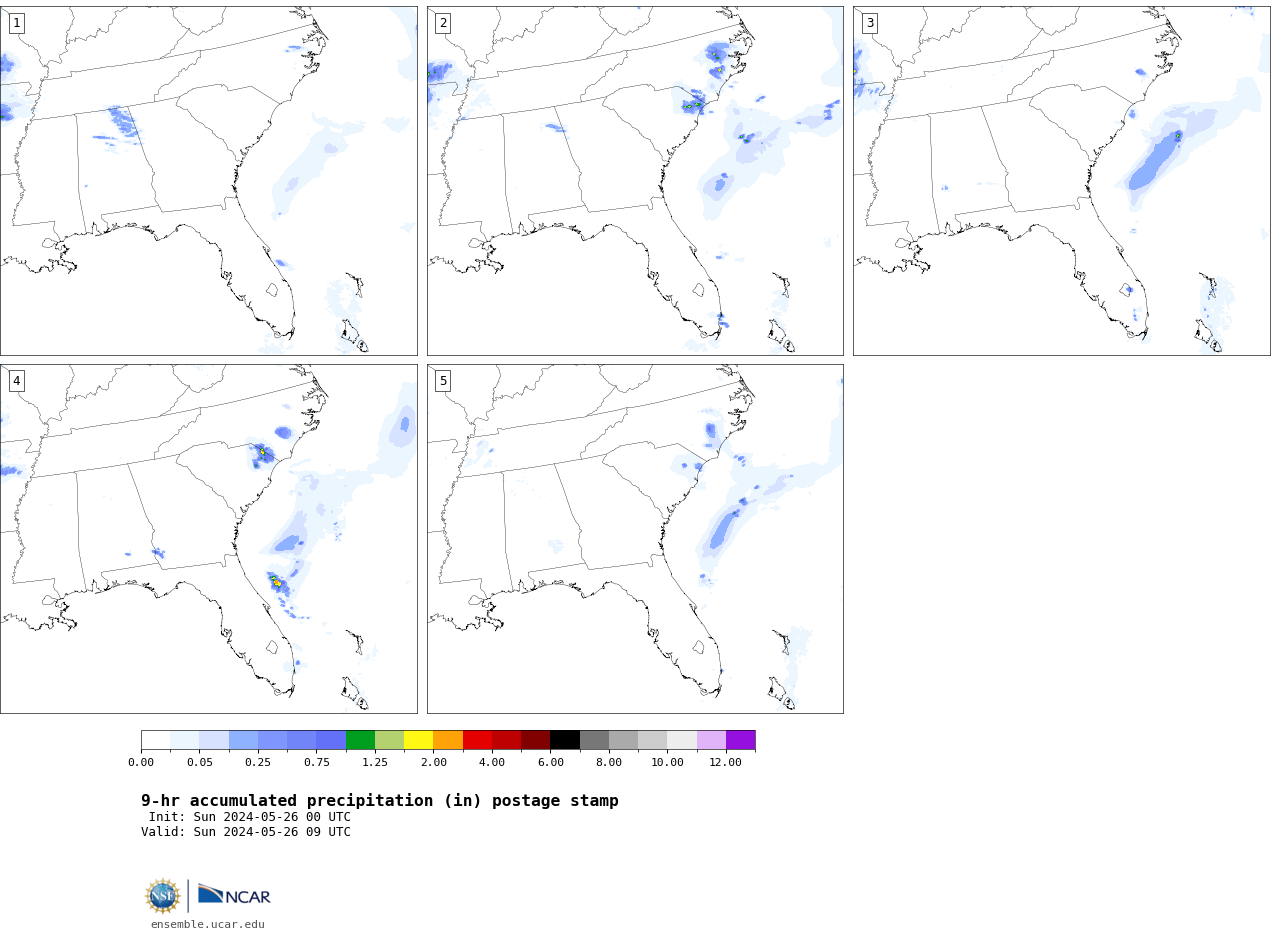Select the bright red colorbar swatch
Viewport: 1280px width, 936px height.
(477, 740)
